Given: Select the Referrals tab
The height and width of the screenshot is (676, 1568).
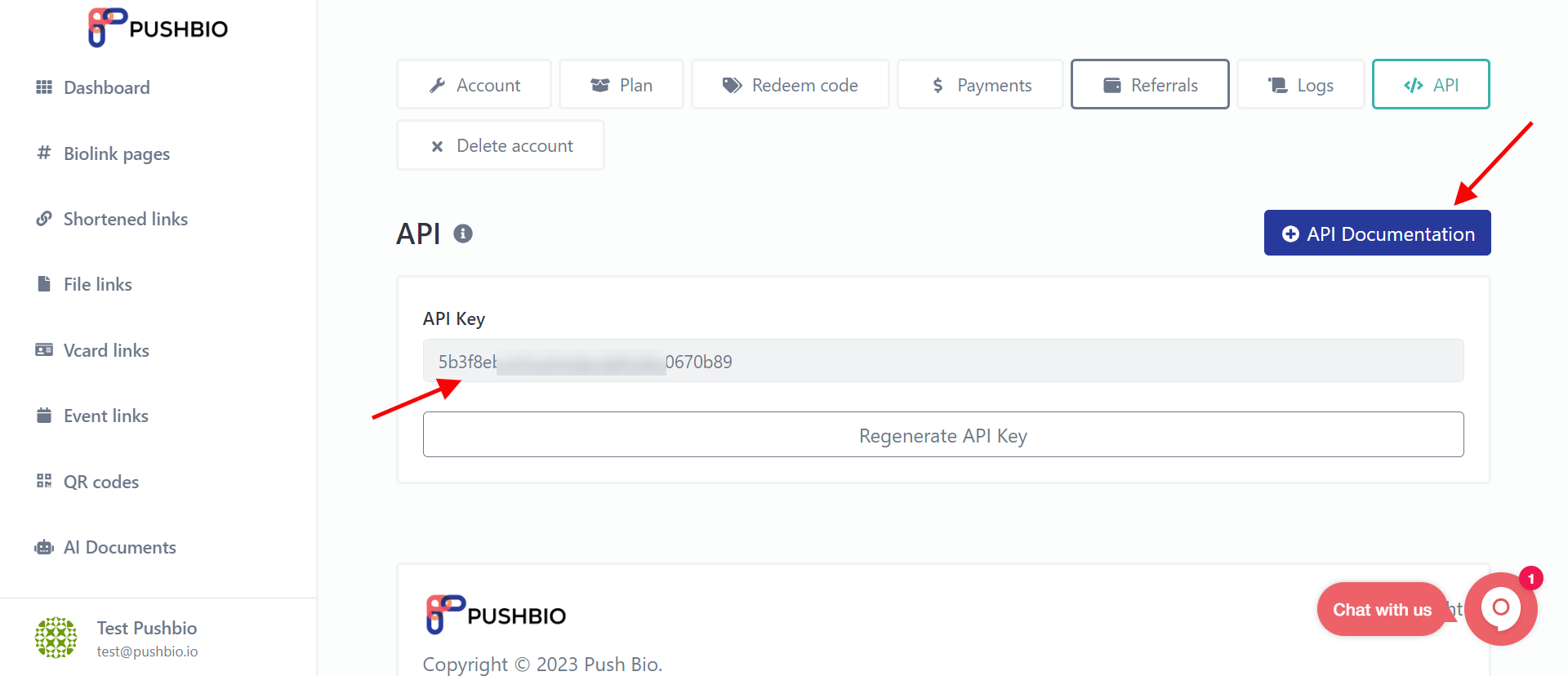Looking at the screenshot, I should [1150, 85].
